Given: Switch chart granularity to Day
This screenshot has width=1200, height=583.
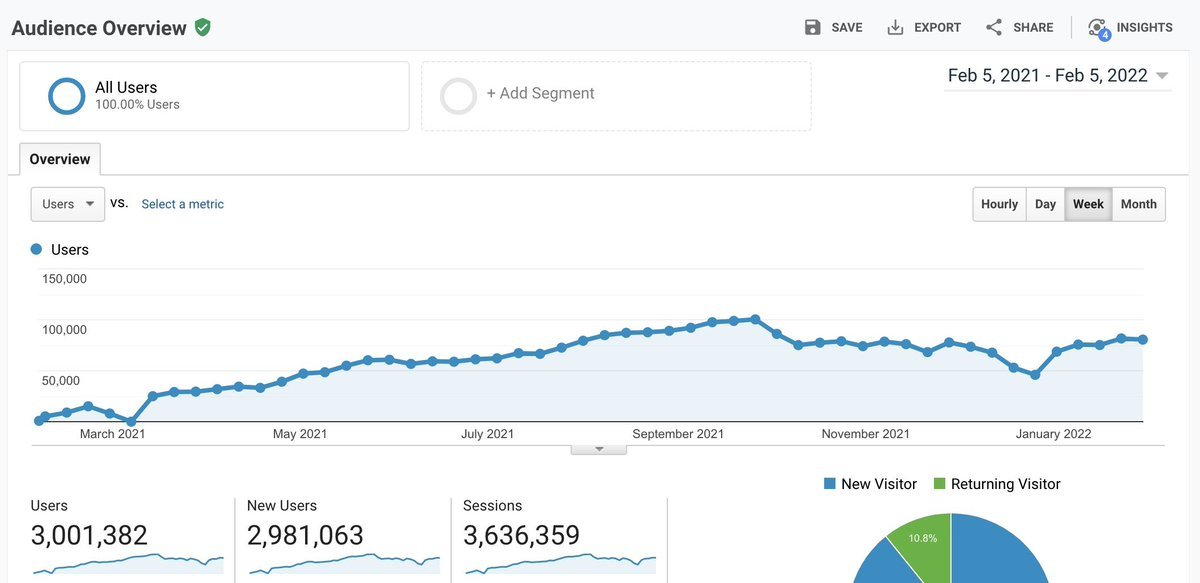Looking at the screenshot, I should (1045, 204).
